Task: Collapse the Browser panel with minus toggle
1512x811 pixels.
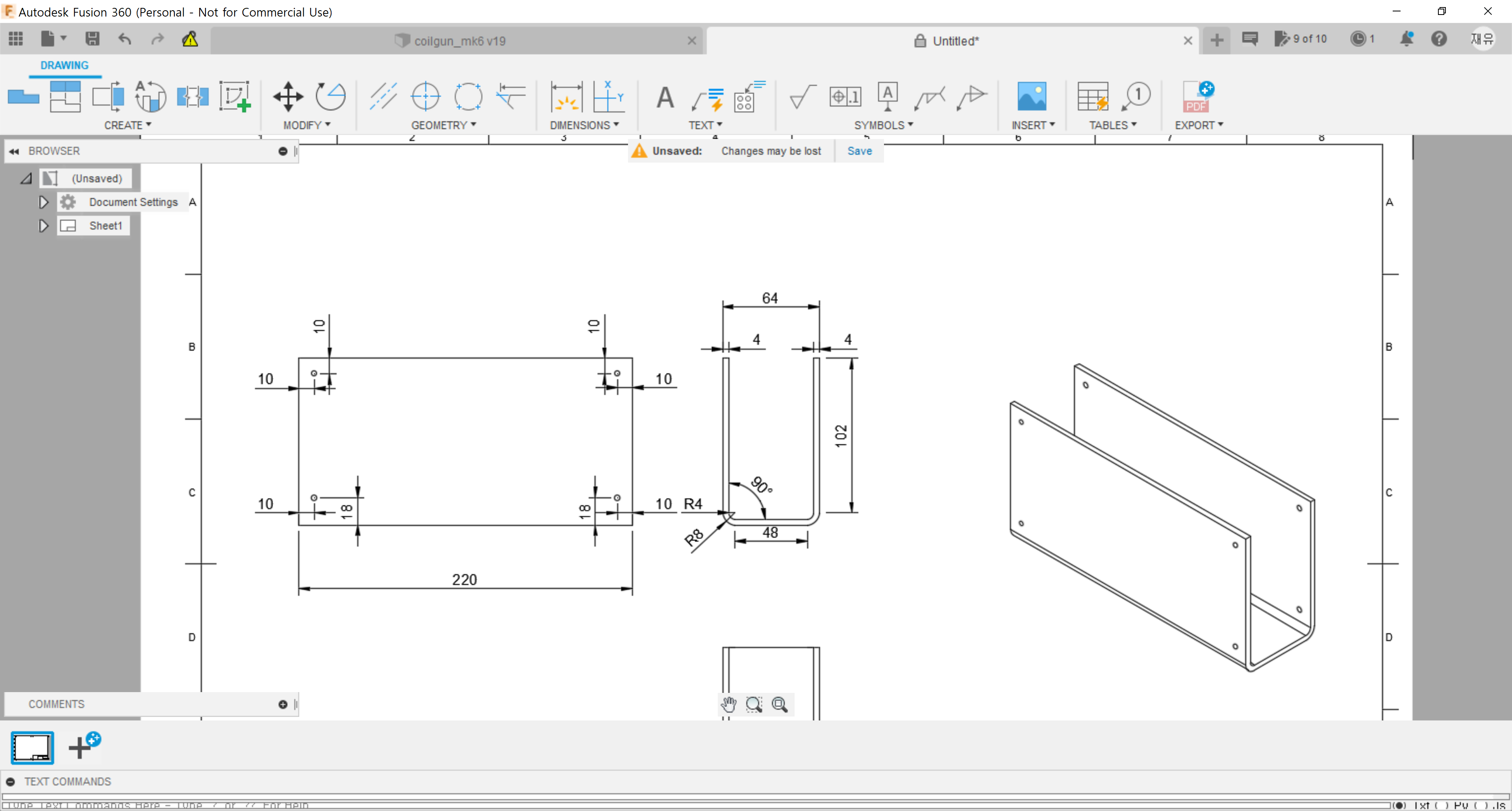Action: (x=283, y=152)
